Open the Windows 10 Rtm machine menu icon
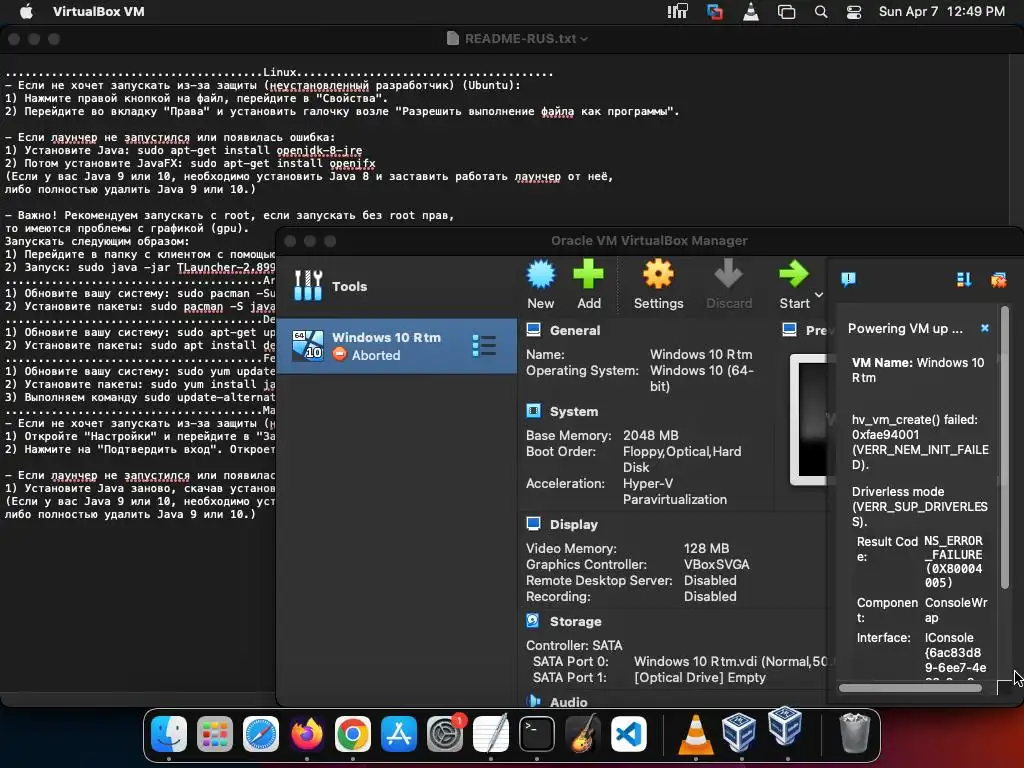Screen dimensions: 1024x768 tap(484, 346)
